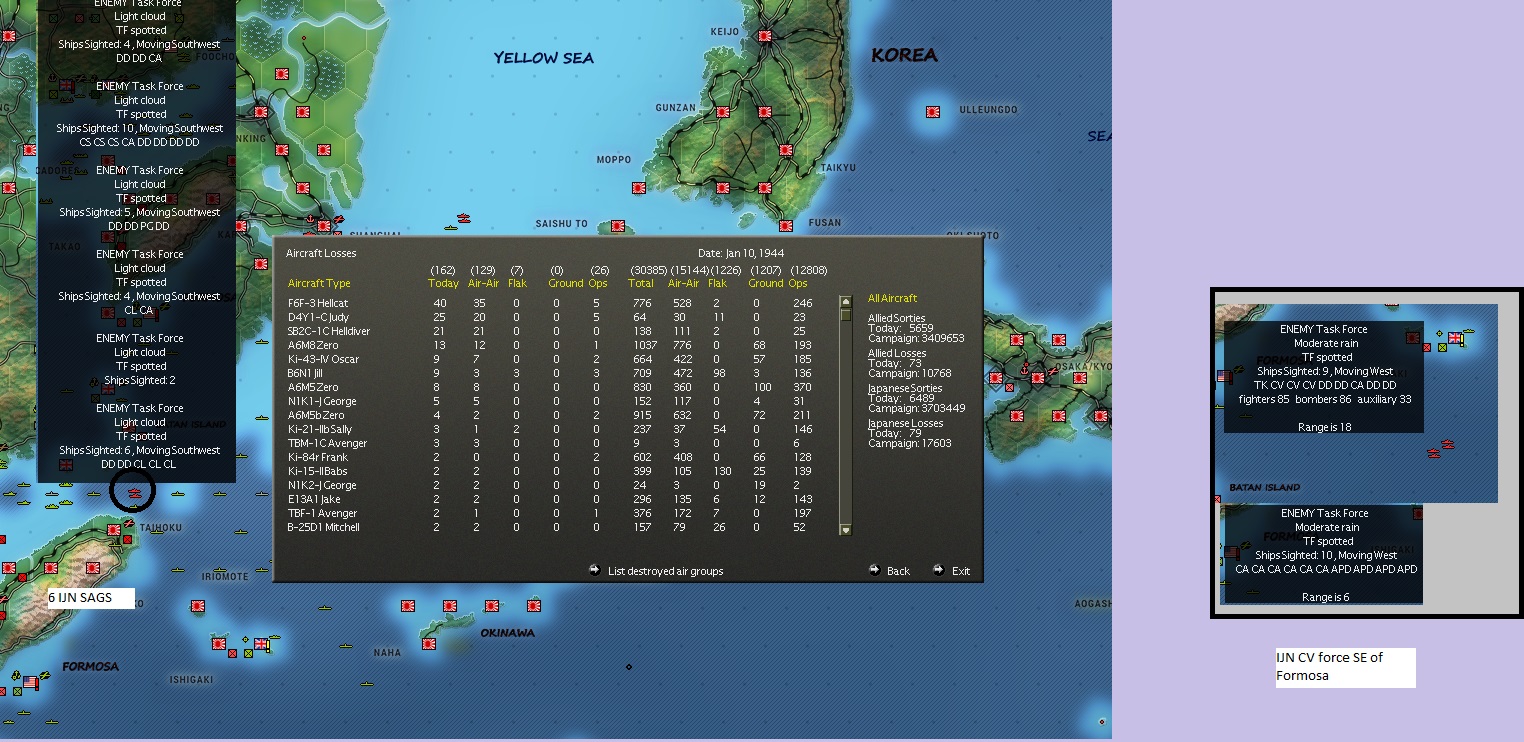Click the British flag near Ishigaki

click(262, 645)
